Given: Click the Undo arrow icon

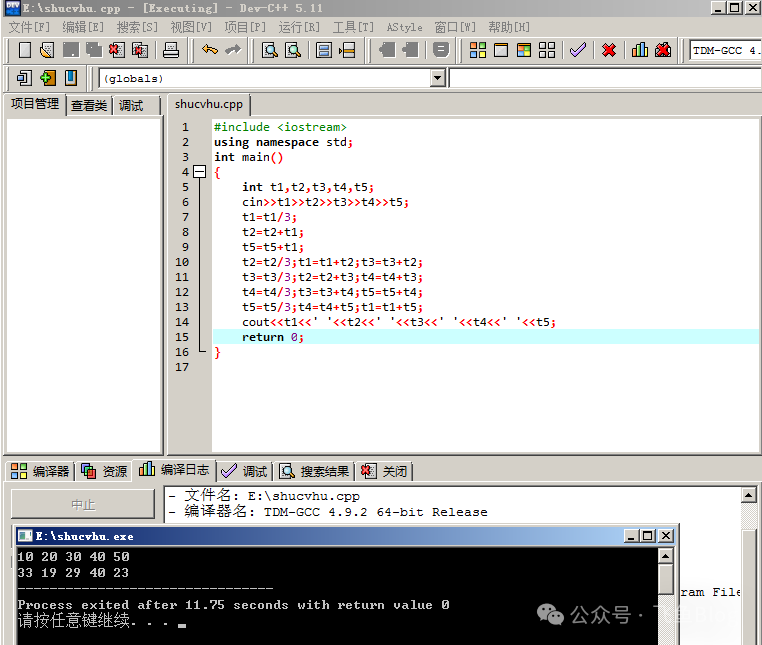Looking at the screenshot, I should tap(210, 50).
